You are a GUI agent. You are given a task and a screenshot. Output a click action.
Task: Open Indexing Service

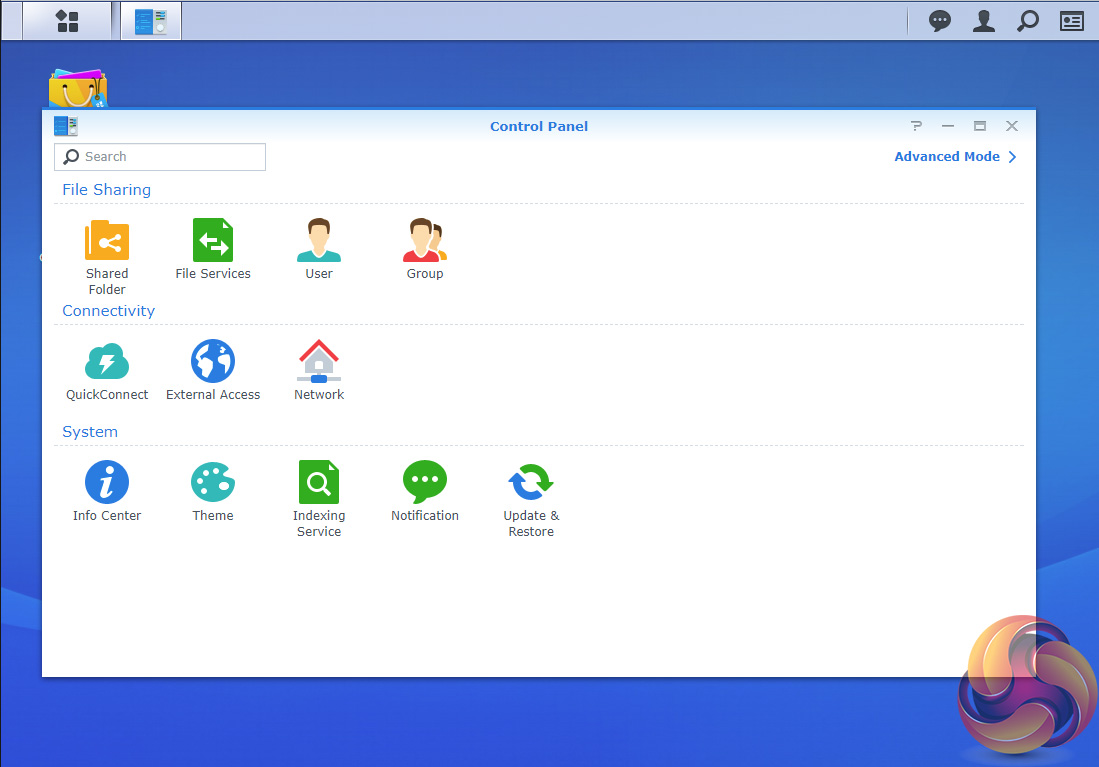[319, 498]
